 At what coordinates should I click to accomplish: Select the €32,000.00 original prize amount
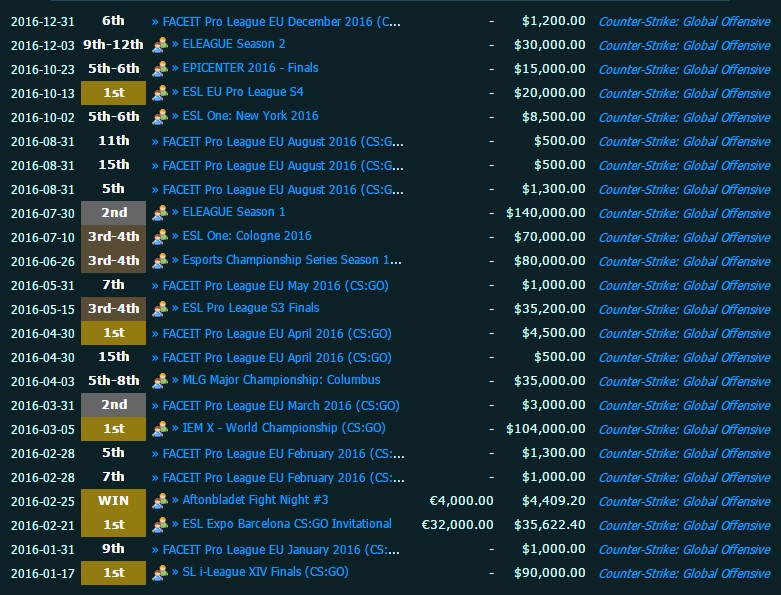(457, 525)
